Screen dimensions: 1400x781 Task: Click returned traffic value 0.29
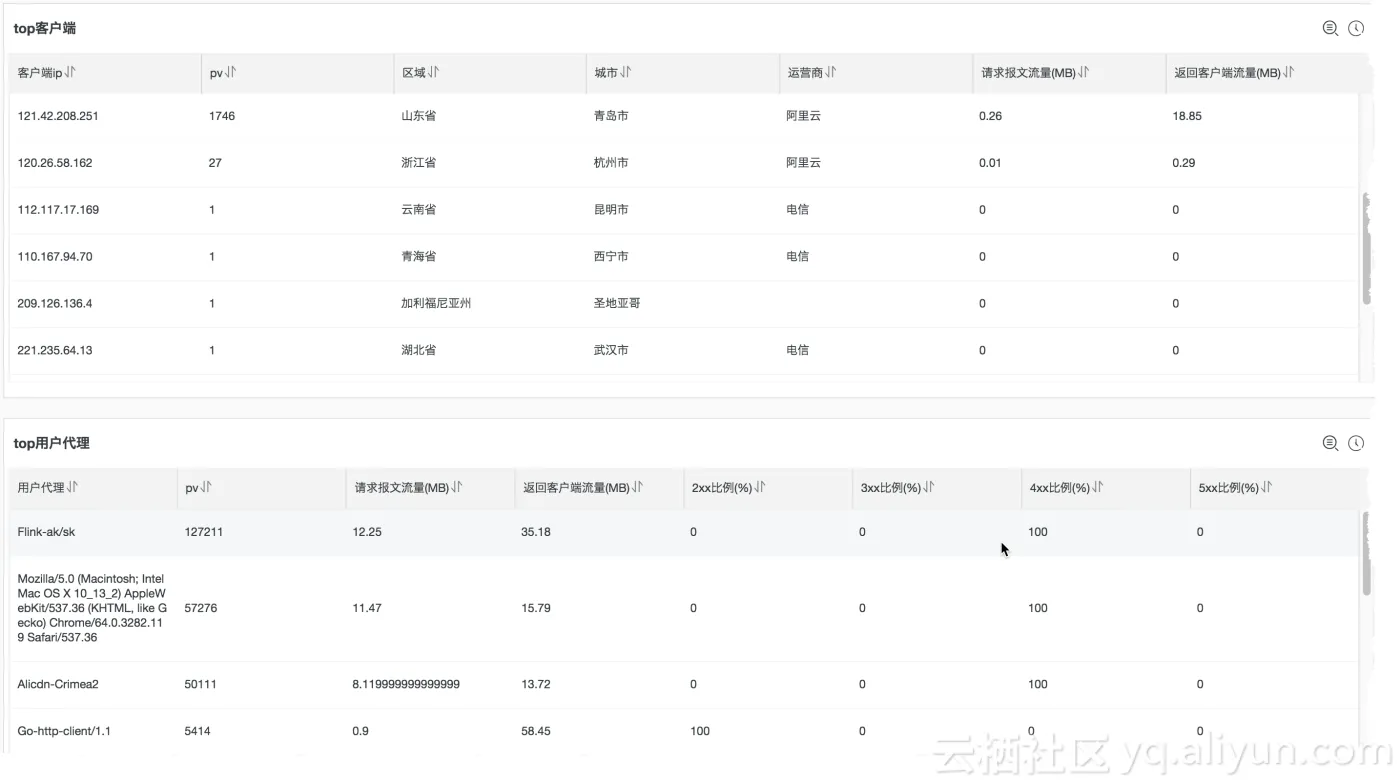[1184, 163]
